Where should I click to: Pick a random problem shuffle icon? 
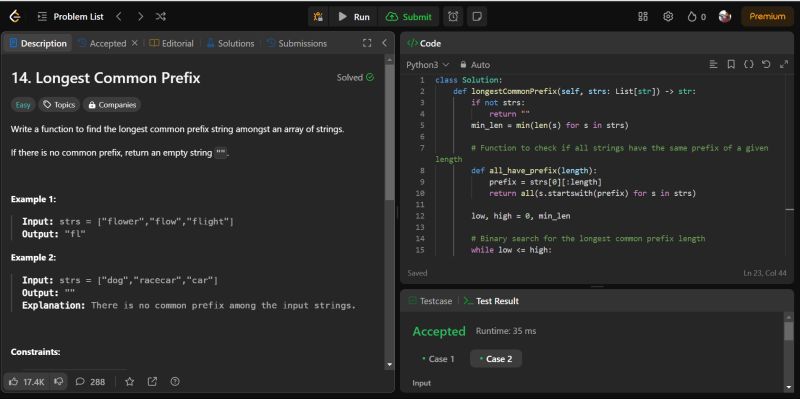pyautogui.click(x=161, y=17)
